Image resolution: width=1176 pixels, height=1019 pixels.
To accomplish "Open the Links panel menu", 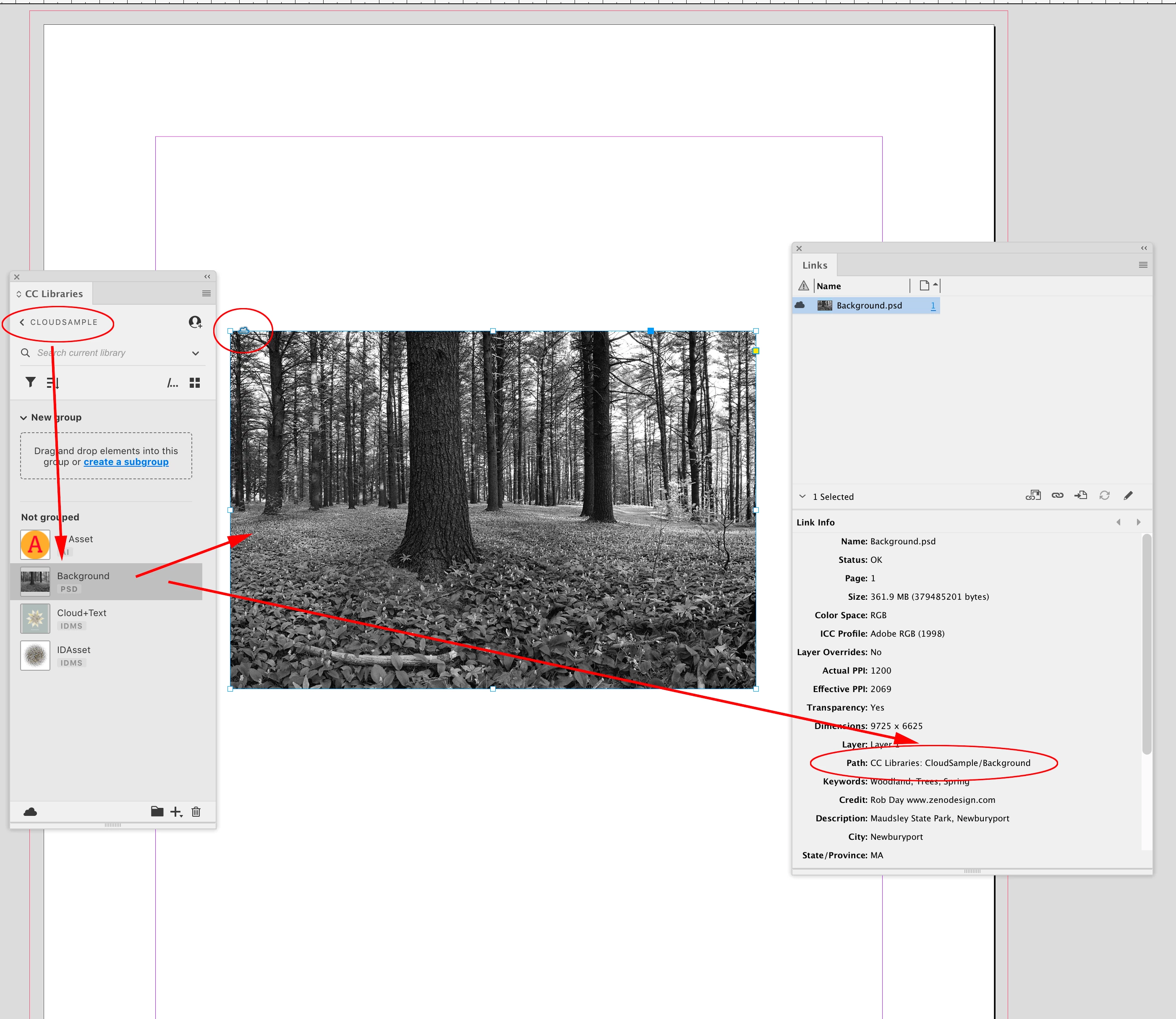I will click(x=1143, y=265).
